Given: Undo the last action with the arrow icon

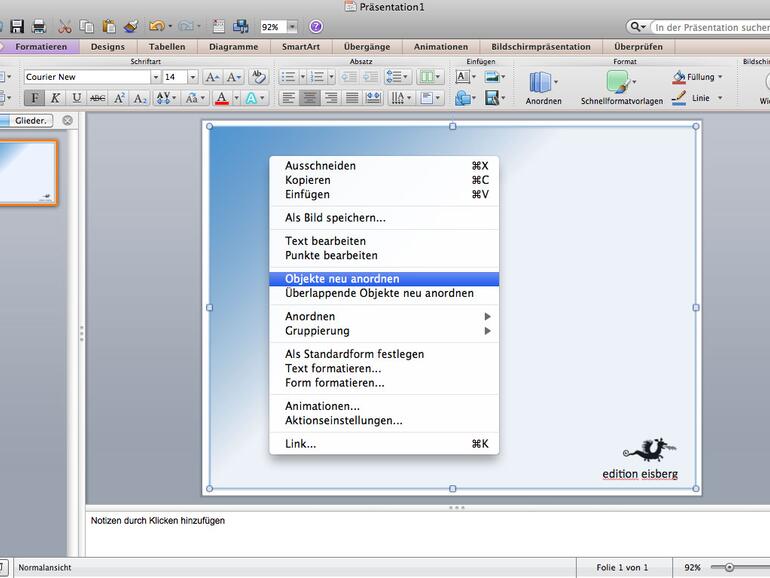Looking at the screenshot, I should 157,26.
